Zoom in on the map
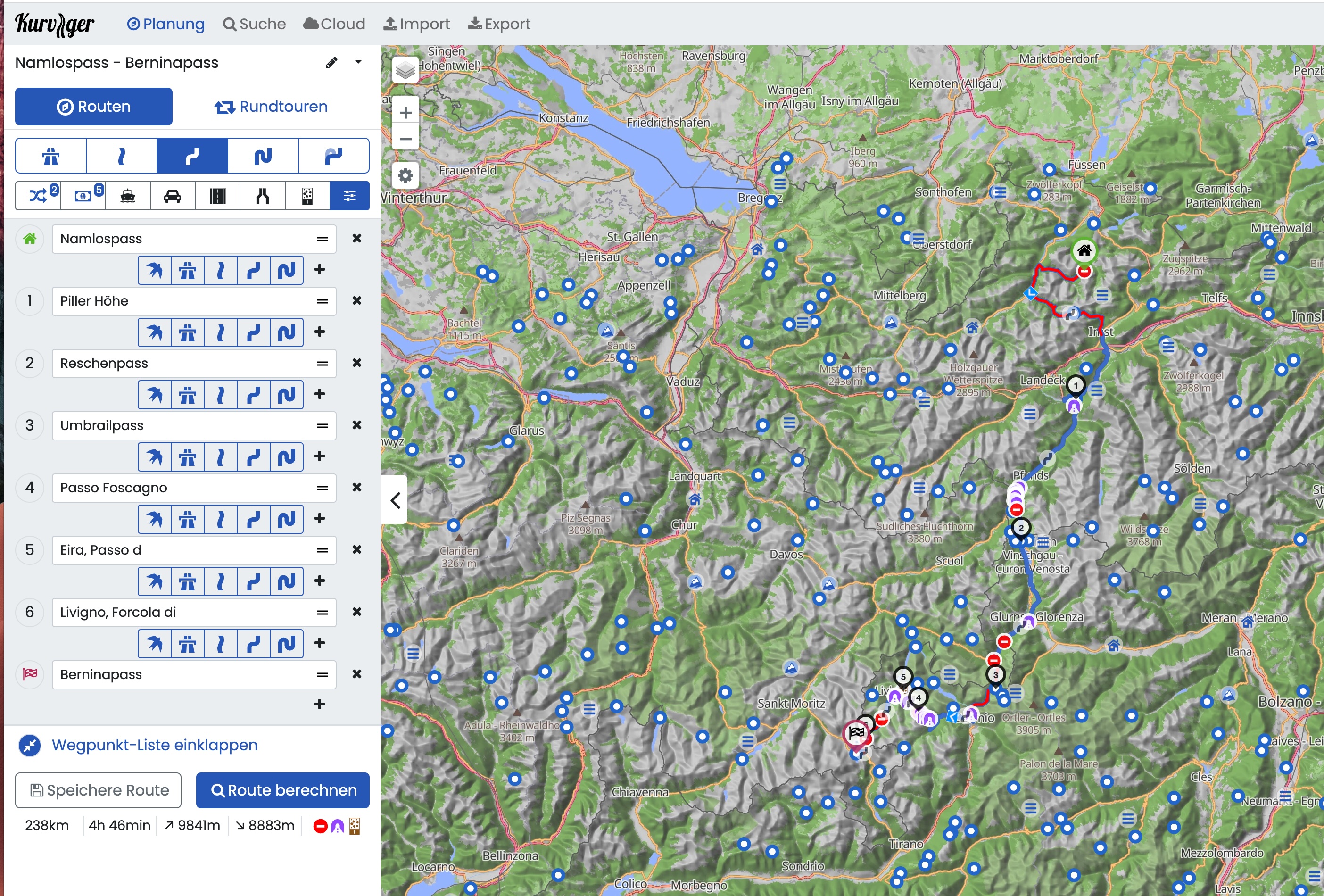The image size is (1324, 896). [405, 112]
